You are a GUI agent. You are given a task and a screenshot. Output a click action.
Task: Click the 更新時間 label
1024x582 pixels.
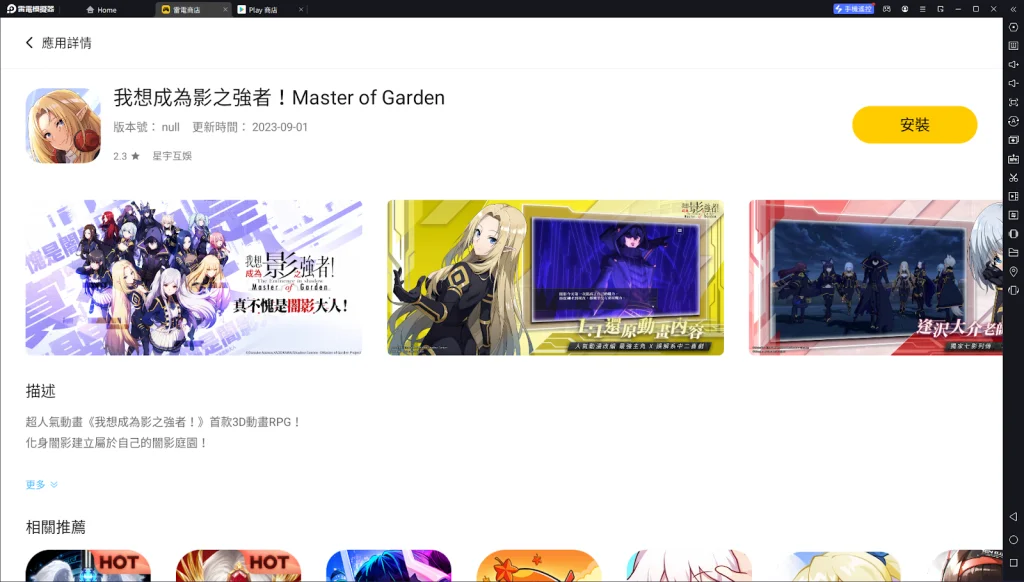coord(219,127)
